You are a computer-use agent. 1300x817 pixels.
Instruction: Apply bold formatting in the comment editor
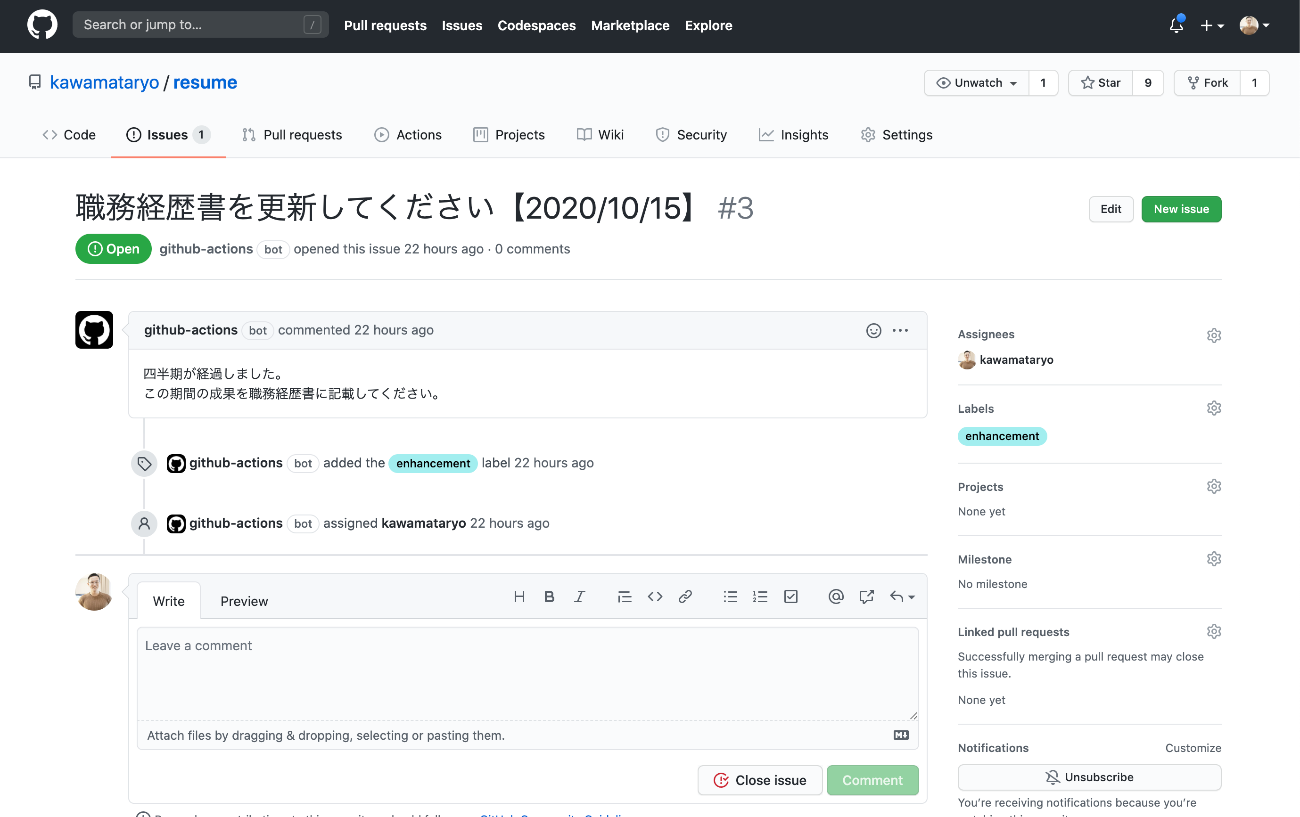pos(549,597)
